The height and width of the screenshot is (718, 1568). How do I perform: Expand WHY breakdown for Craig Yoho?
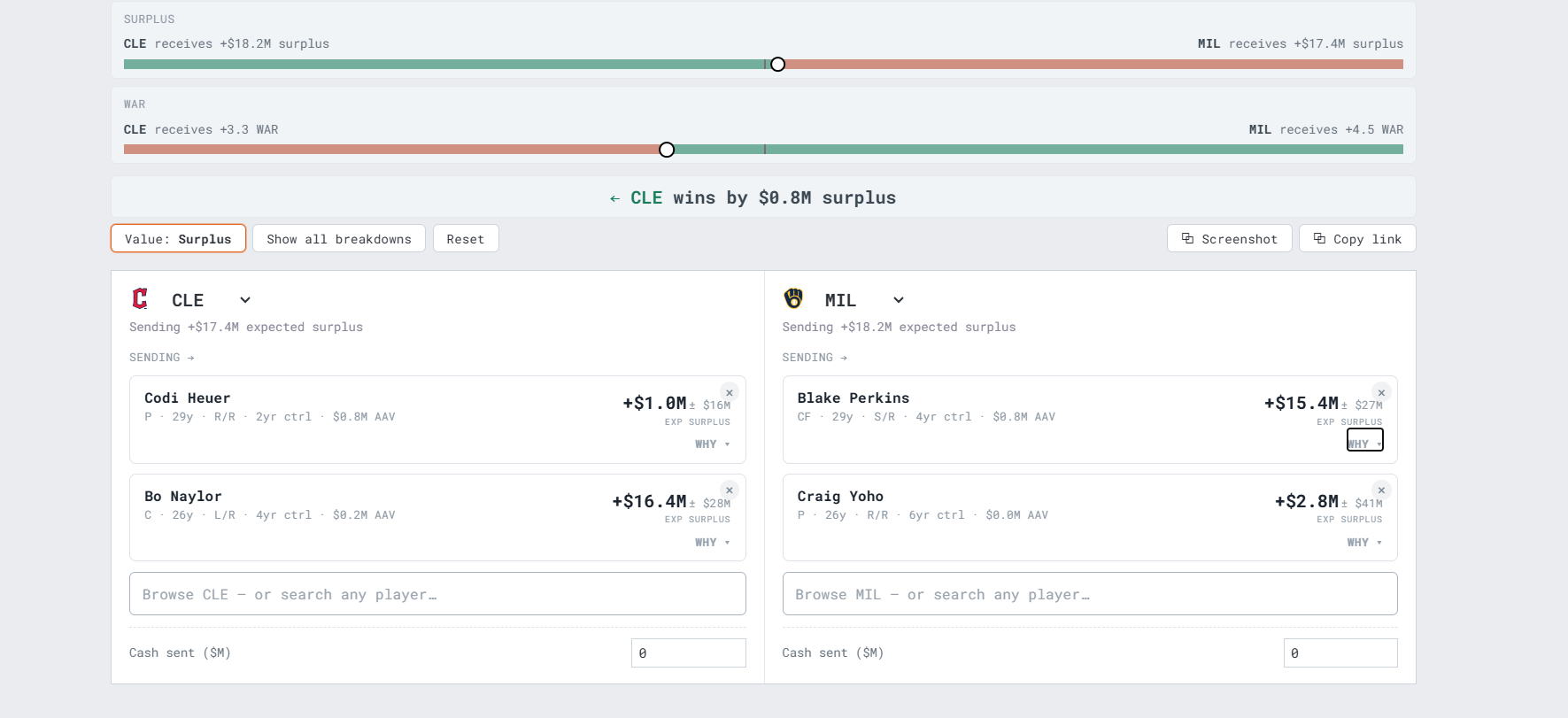pos(1364,543)
